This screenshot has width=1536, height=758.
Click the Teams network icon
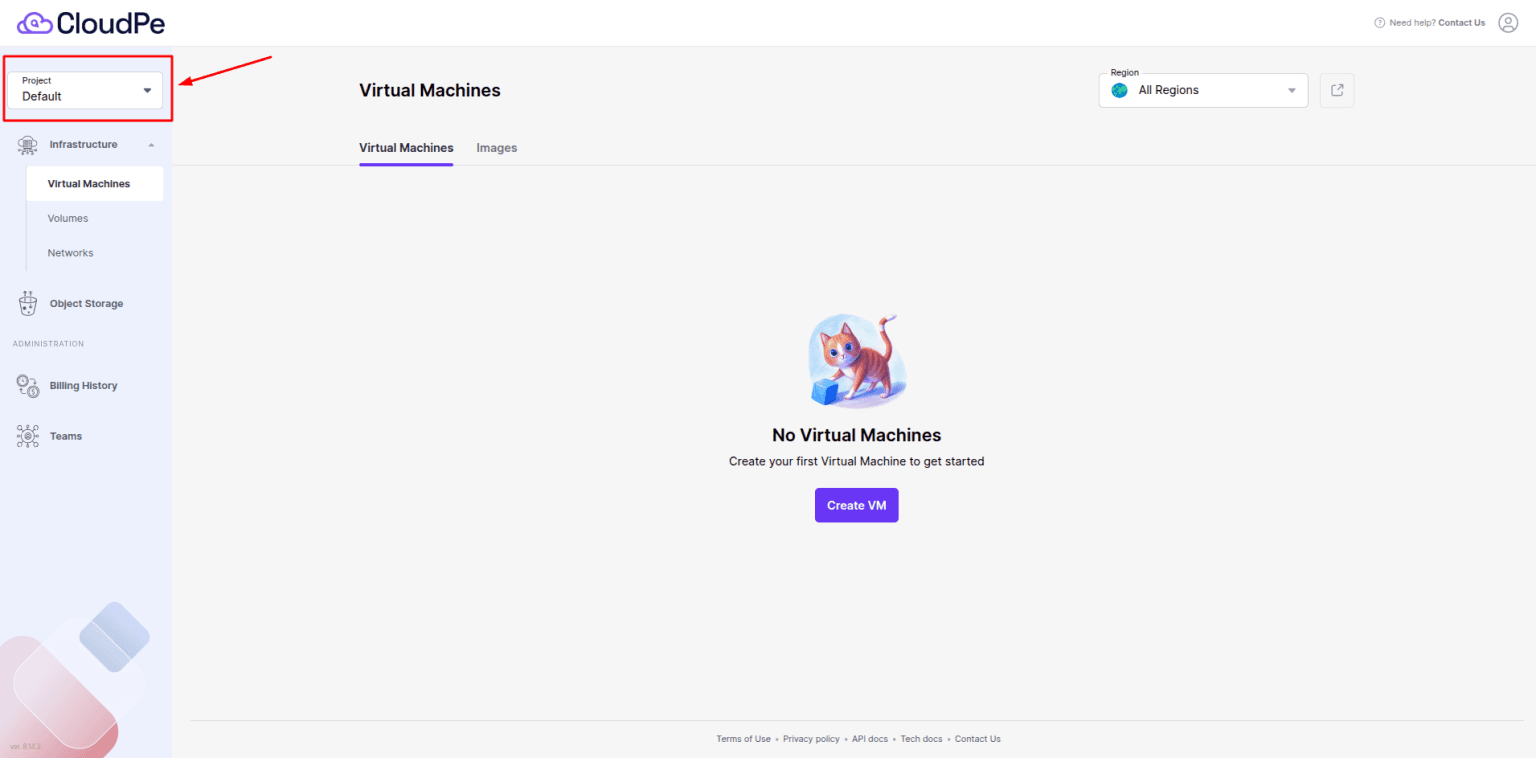28,436
